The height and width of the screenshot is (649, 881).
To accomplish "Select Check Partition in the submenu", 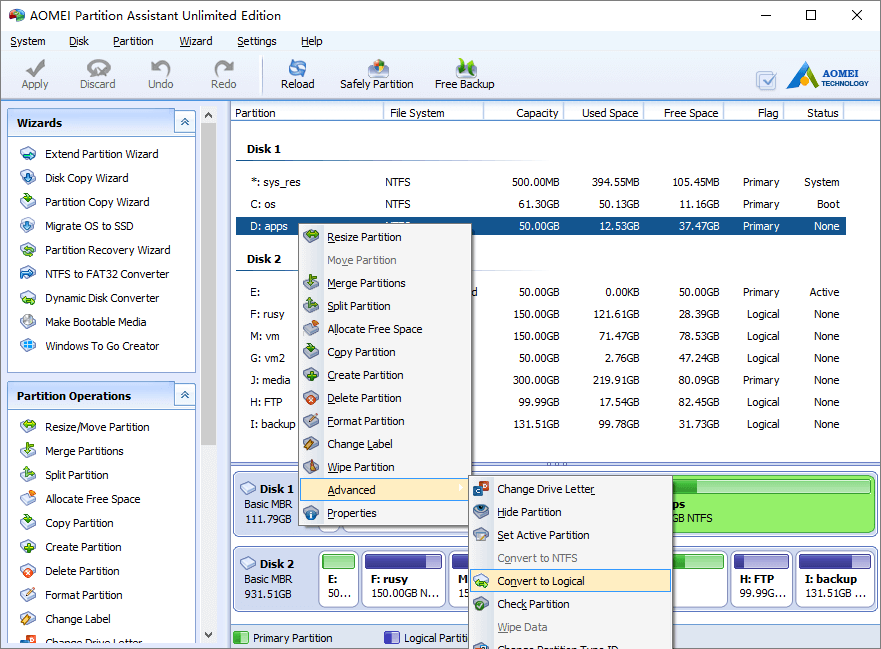I will (570, 604).
